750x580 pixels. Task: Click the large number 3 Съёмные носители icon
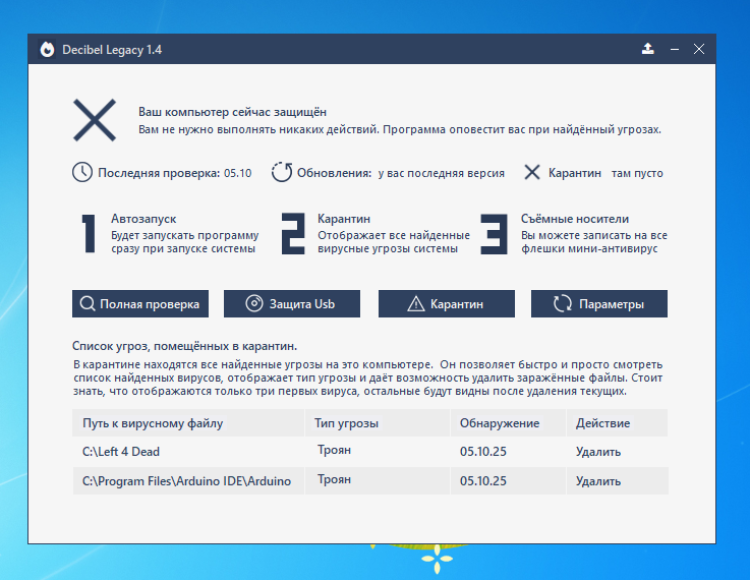point(493,234)
